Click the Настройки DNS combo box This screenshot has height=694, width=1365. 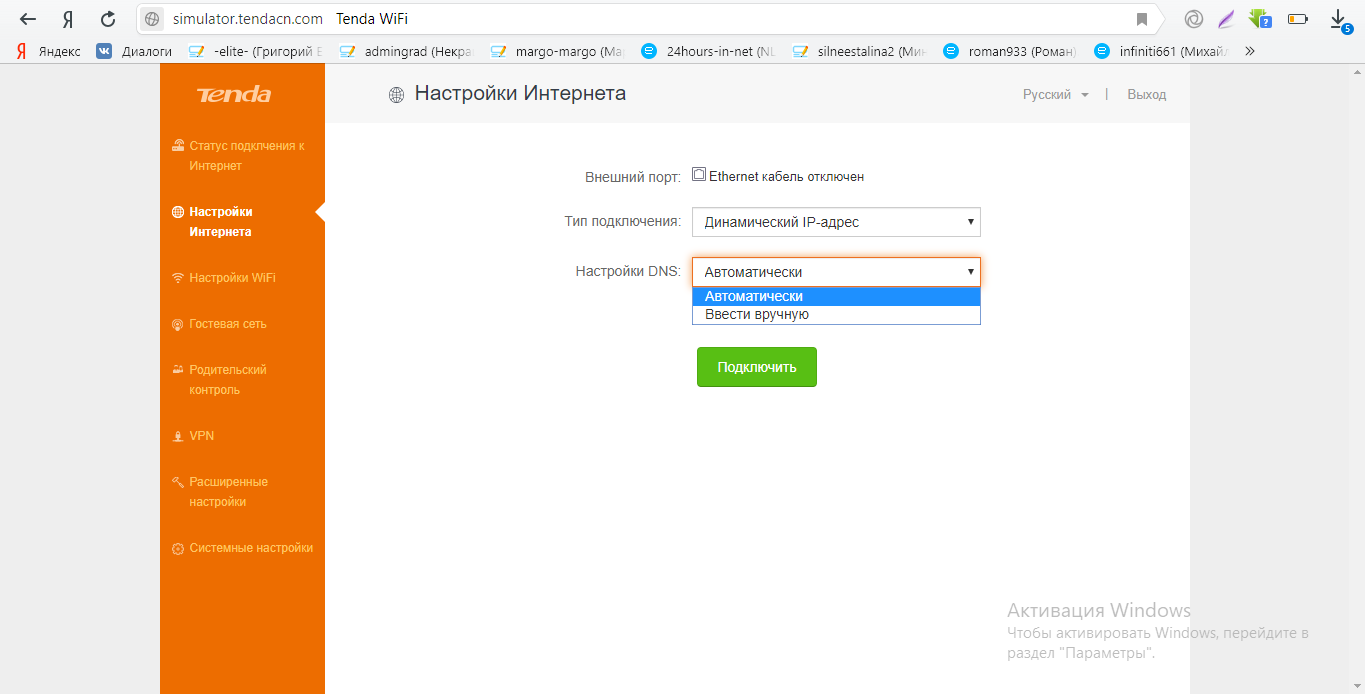tap(836, 272)
